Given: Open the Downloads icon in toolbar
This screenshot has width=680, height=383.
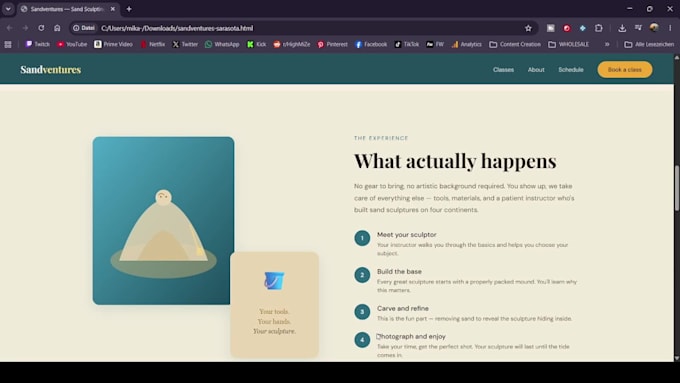Looking at the screenshot, I should [622, 28].
